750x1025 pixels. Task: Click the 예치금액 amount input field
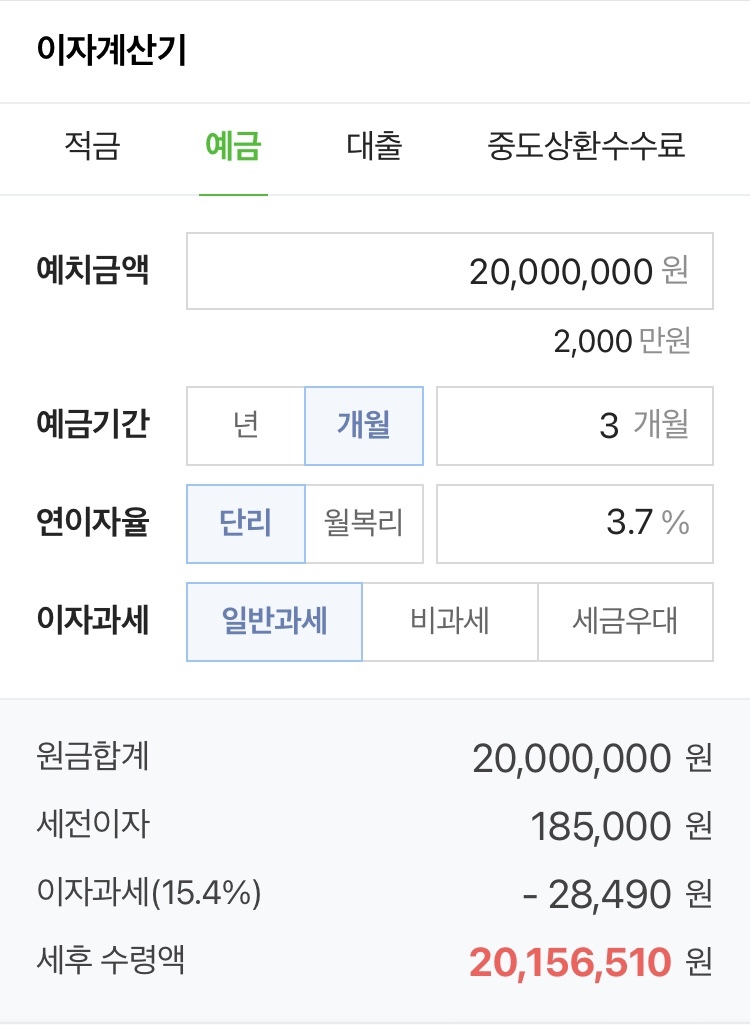(450, 271)
